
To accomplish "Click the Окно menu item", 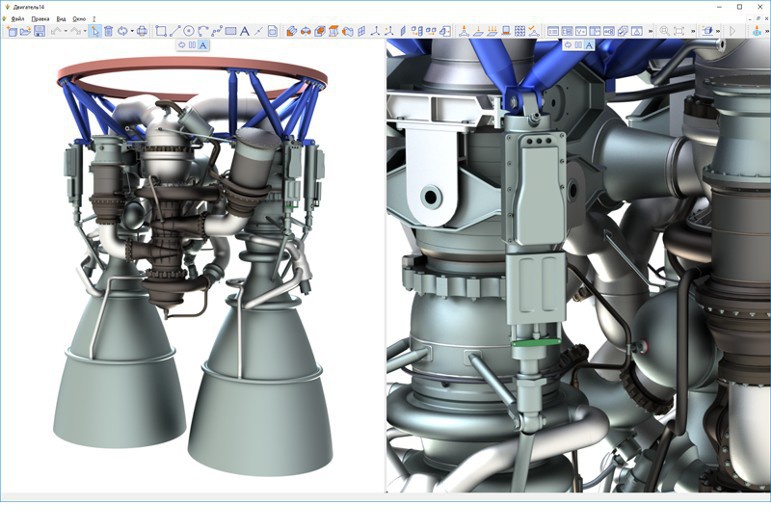I will (x=79, y=19).
